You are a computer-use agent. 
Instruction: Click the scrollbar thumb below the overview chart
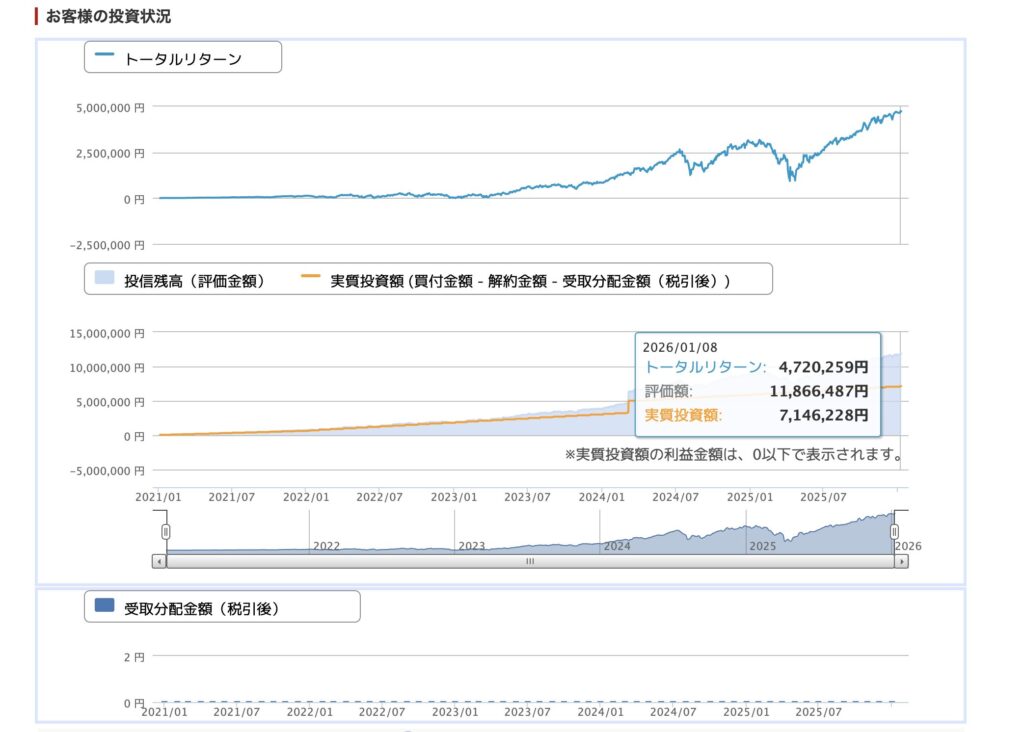(x=531, y=562)
